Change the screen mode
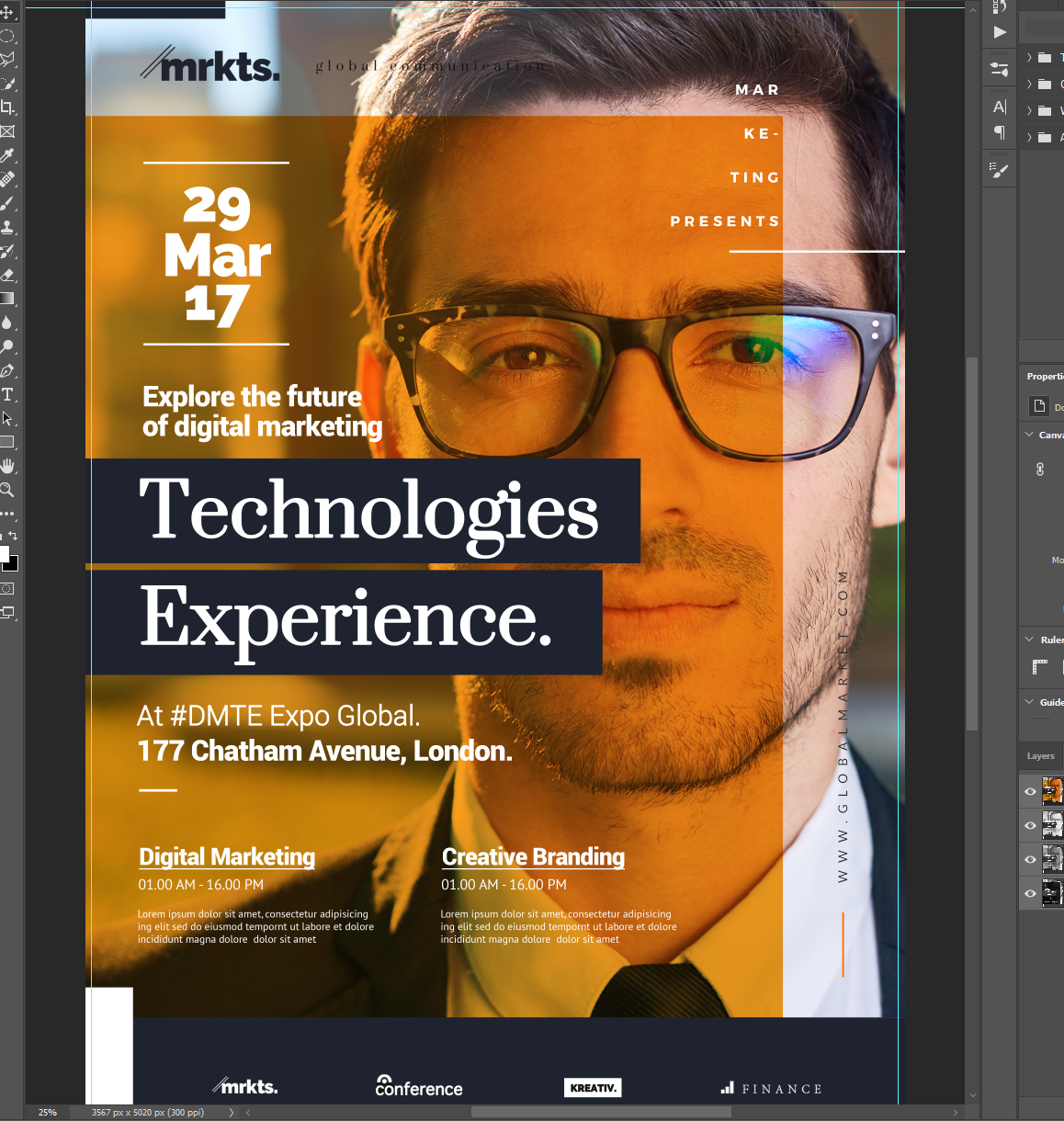1064x1121 pixels. pyautogui.click(x=7, y=612)
